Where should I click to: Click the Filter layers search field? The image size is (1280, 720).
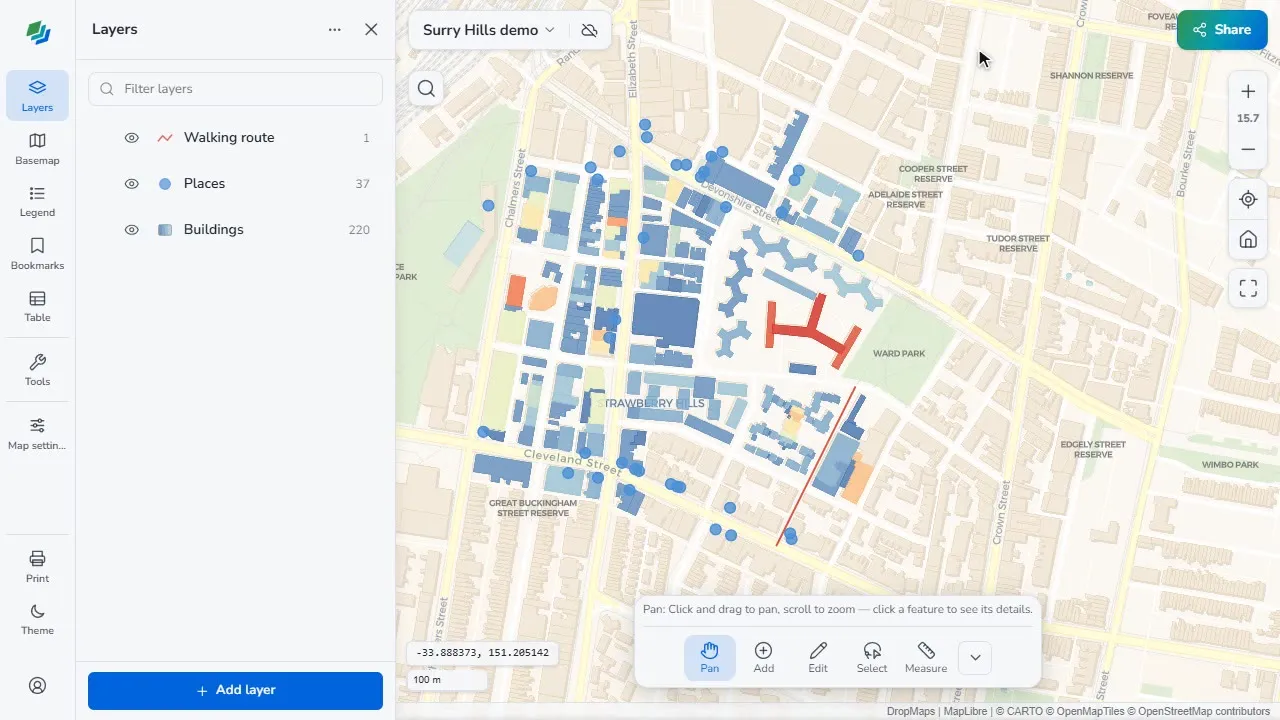pyautogui.click(x=236, y=89)
